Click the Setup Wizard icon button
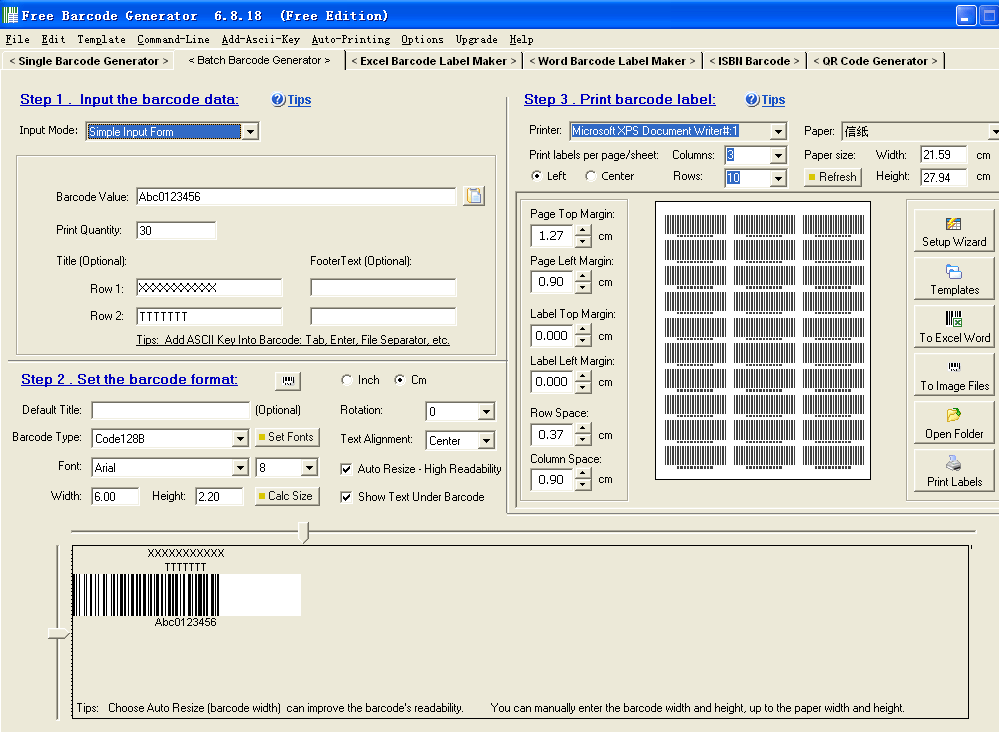Screen dimensions: 999x732 953,231
